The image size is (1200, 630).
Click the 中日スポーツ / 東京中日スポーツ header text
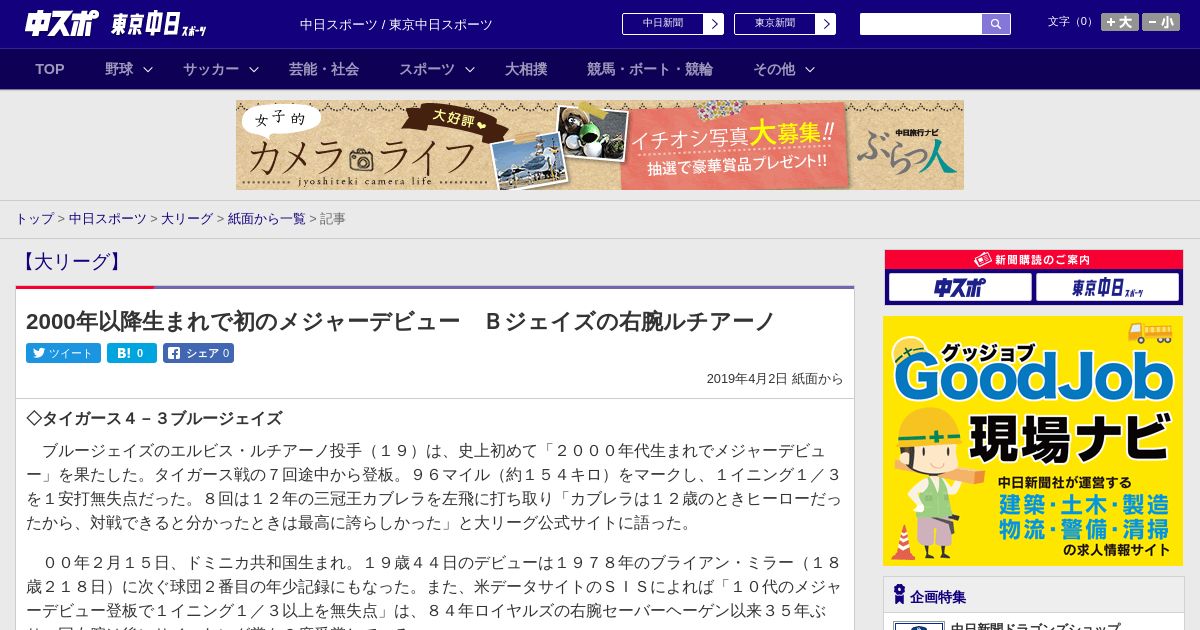pyautogui.click(x=396, y=24)
